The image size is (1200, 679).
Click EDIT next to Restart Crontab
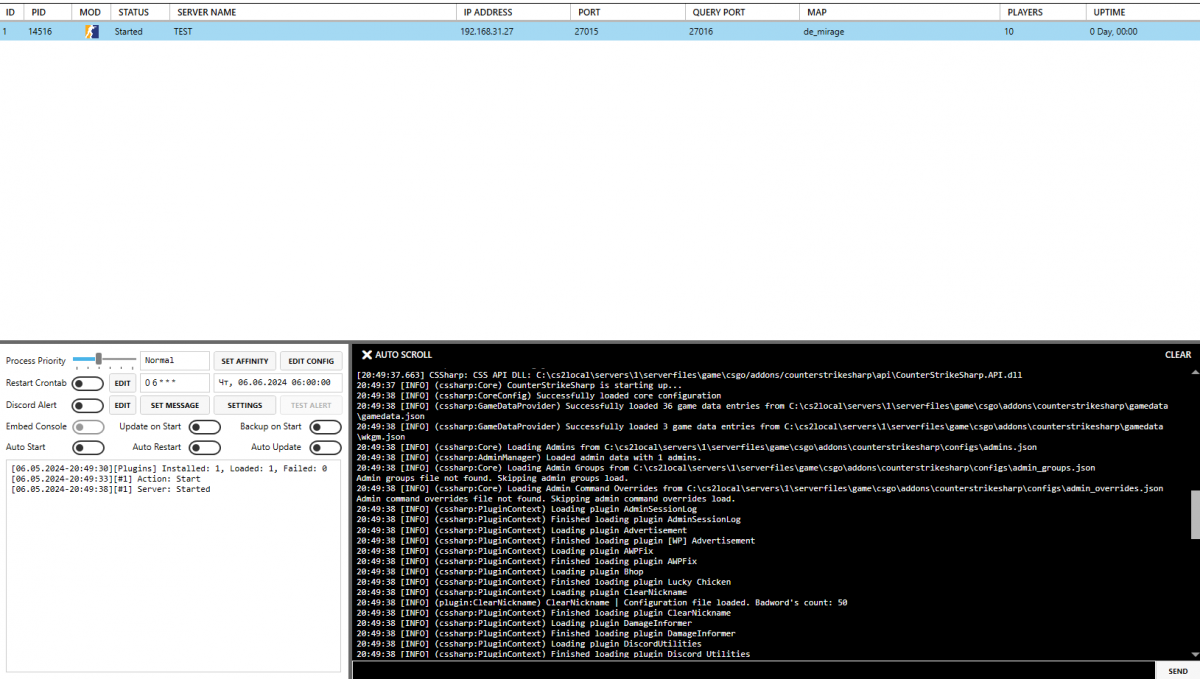pos(122,383)
